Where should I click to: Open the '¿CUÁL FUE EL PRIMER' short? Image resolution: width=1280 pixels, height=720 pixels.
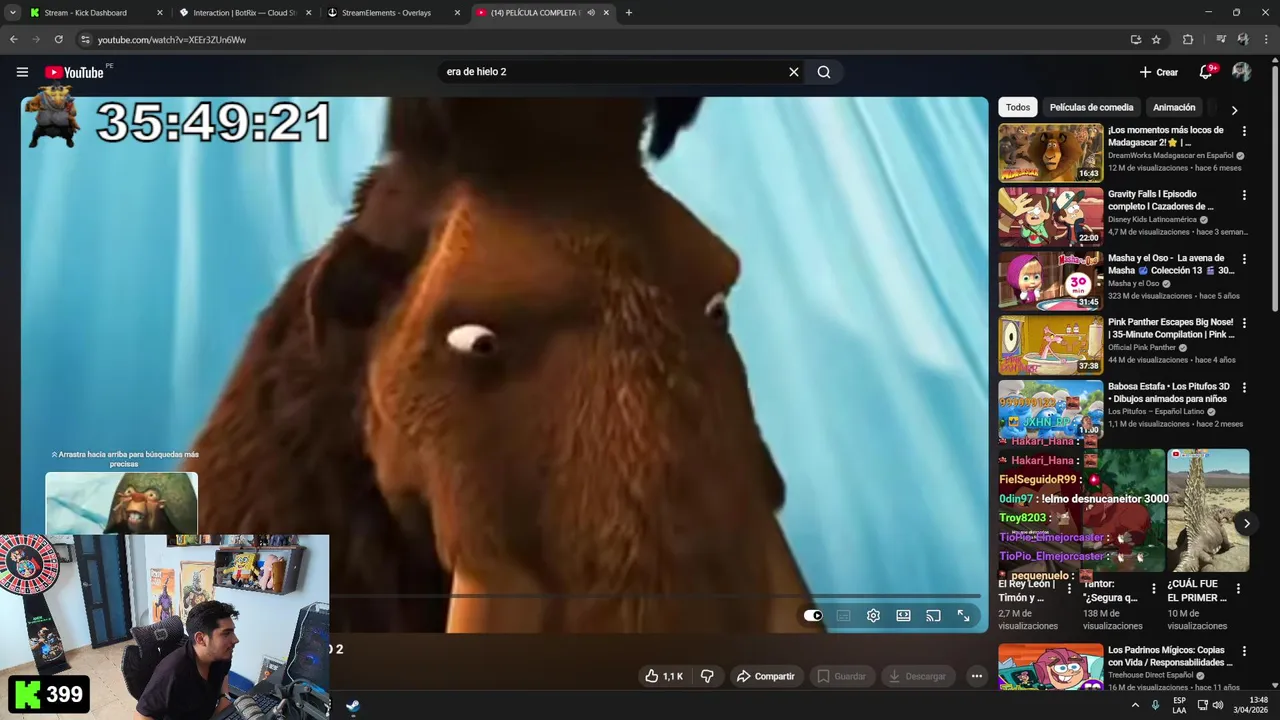point(1208,510)
